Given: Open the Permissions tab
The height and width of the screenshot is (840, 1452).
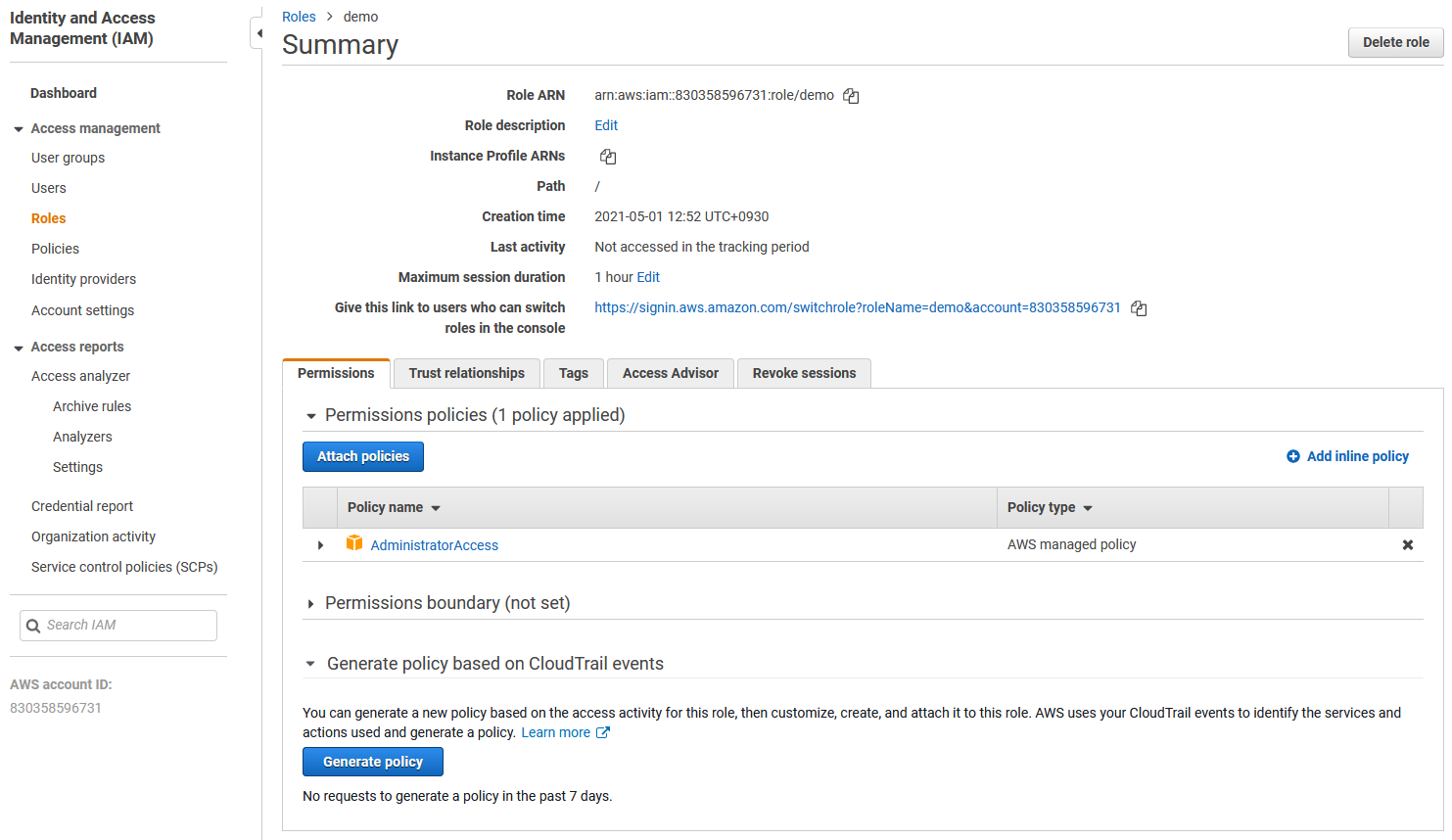Looking at the screenshot, I should [x=336, y=373].
